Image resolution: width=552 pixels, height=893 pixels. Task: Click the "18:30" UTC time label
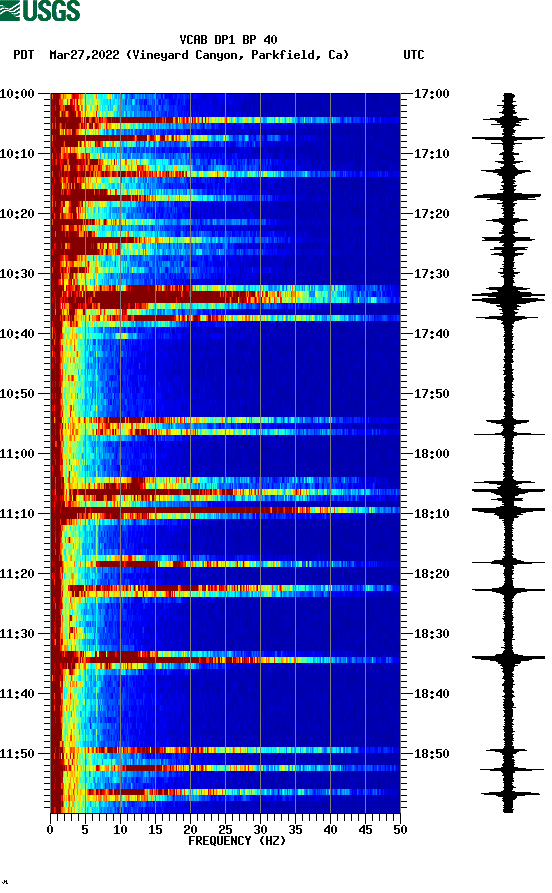click(x=432, y=633)
